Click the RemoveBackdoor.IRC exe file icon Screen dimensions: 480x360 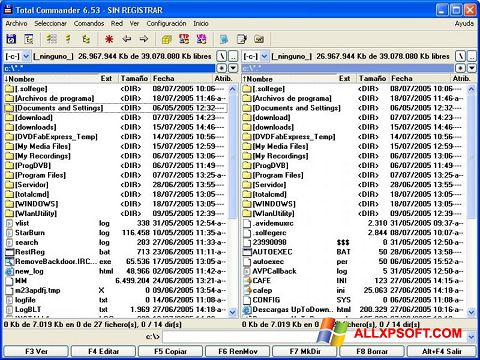click(x=9, y=261)
